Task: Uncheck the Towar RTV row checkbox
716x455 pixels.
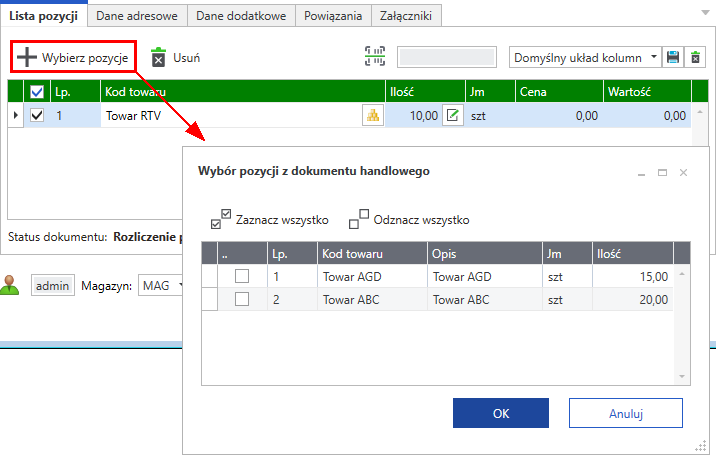Action: pyautogui.click(x=37, y=115)
